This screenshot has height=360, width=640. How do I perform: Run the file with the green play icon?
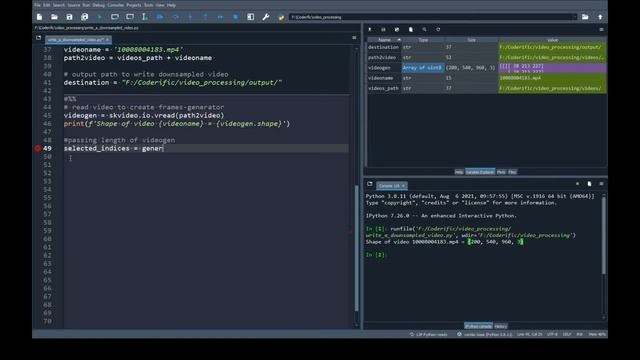(x=99, y=17)
